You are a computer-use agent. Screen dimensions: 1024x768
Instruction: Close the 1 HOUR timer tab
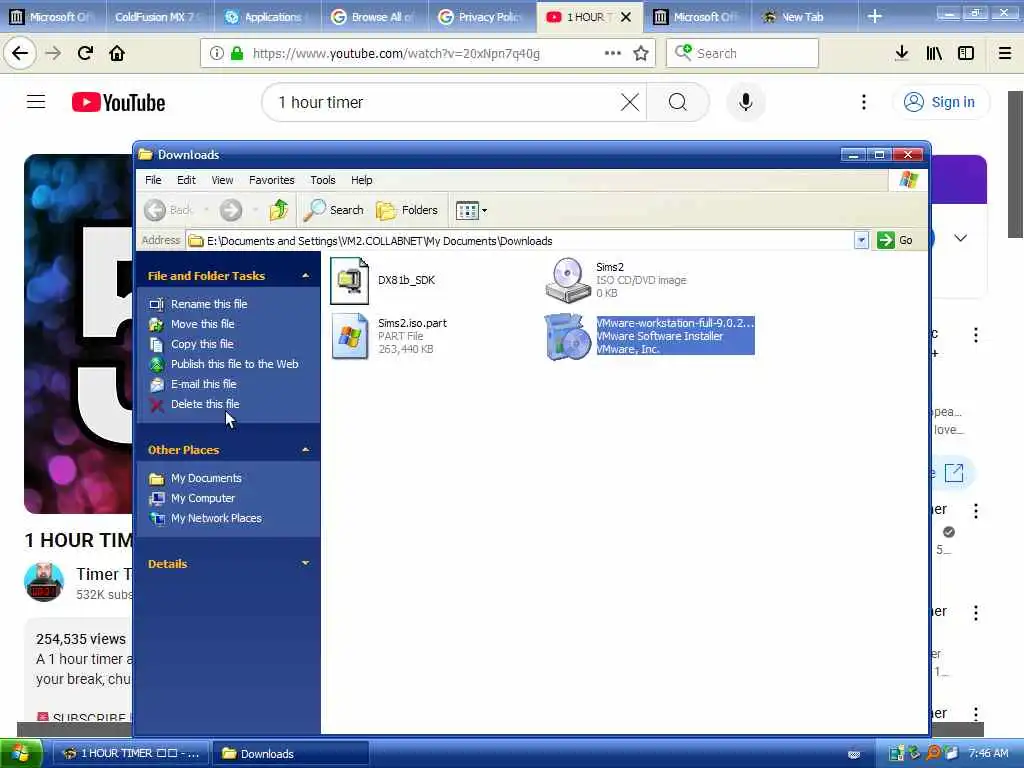(x=626, y=17)
